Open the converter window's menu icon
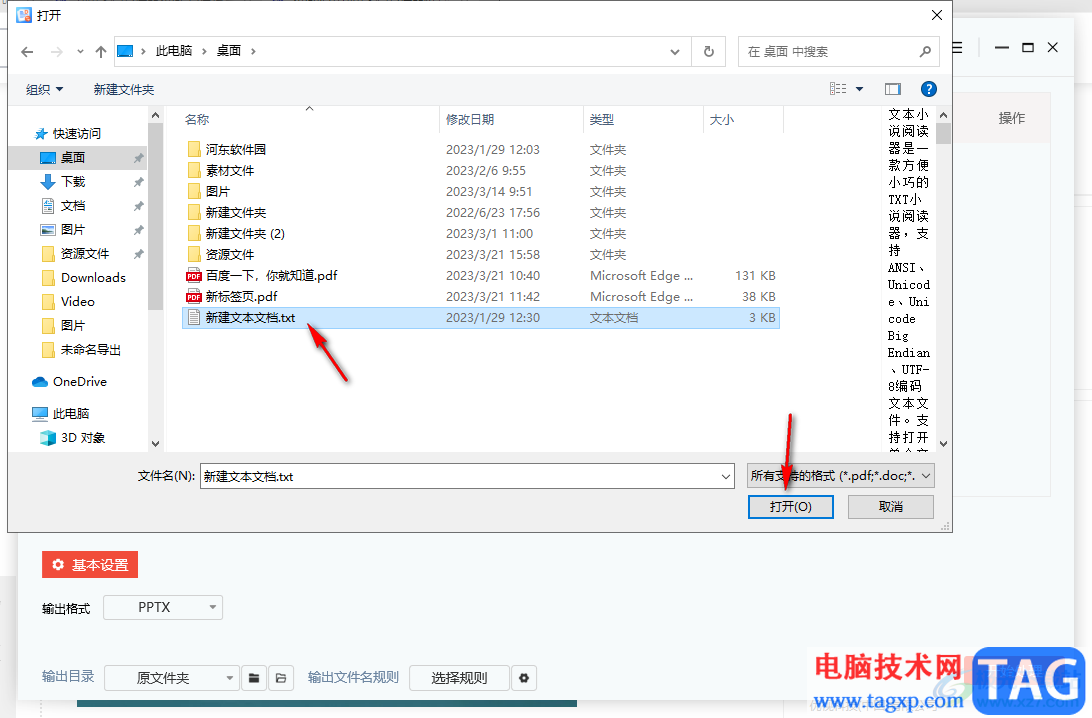 tap(958, 47)
